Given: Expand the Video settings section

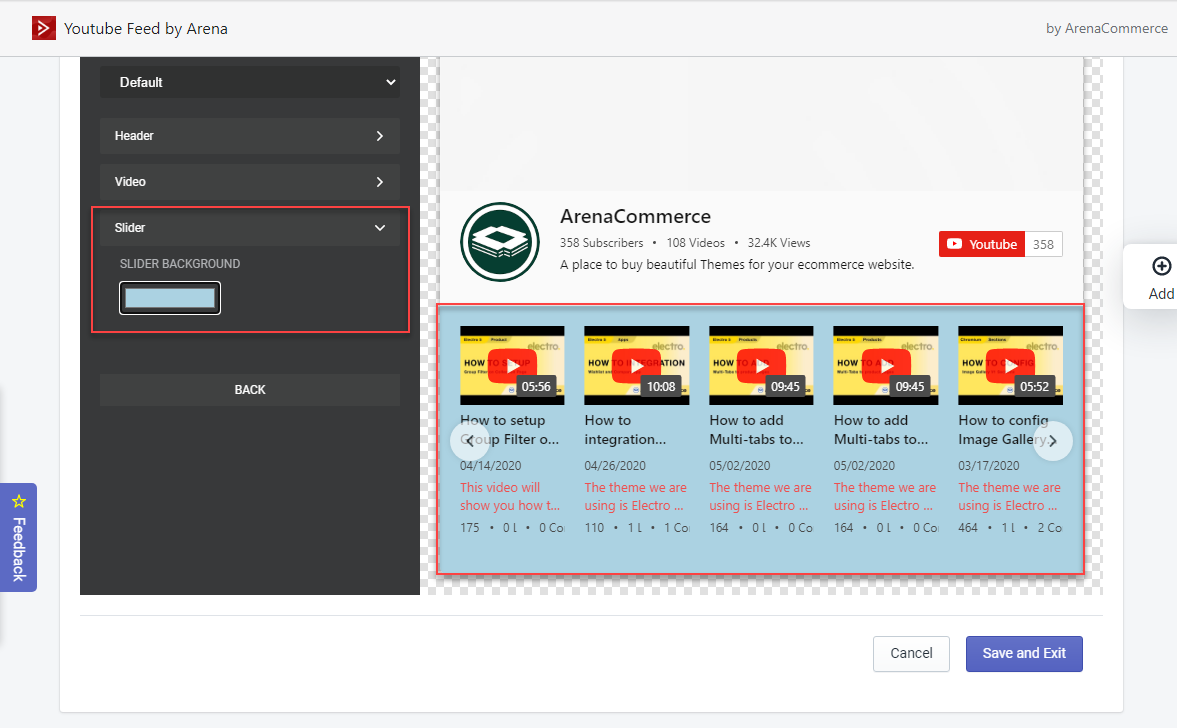Looking at the screenshot, I should point(250,182).
